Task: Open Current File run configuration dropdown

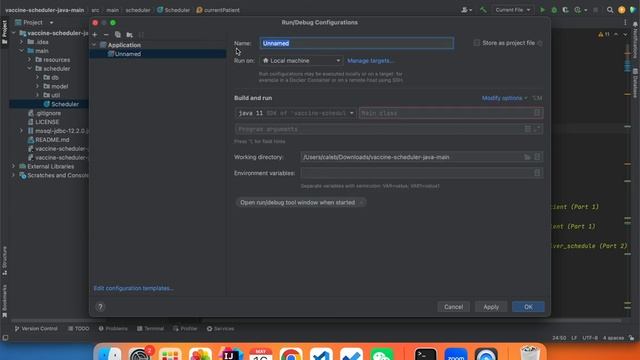Action: coord(513,10)
